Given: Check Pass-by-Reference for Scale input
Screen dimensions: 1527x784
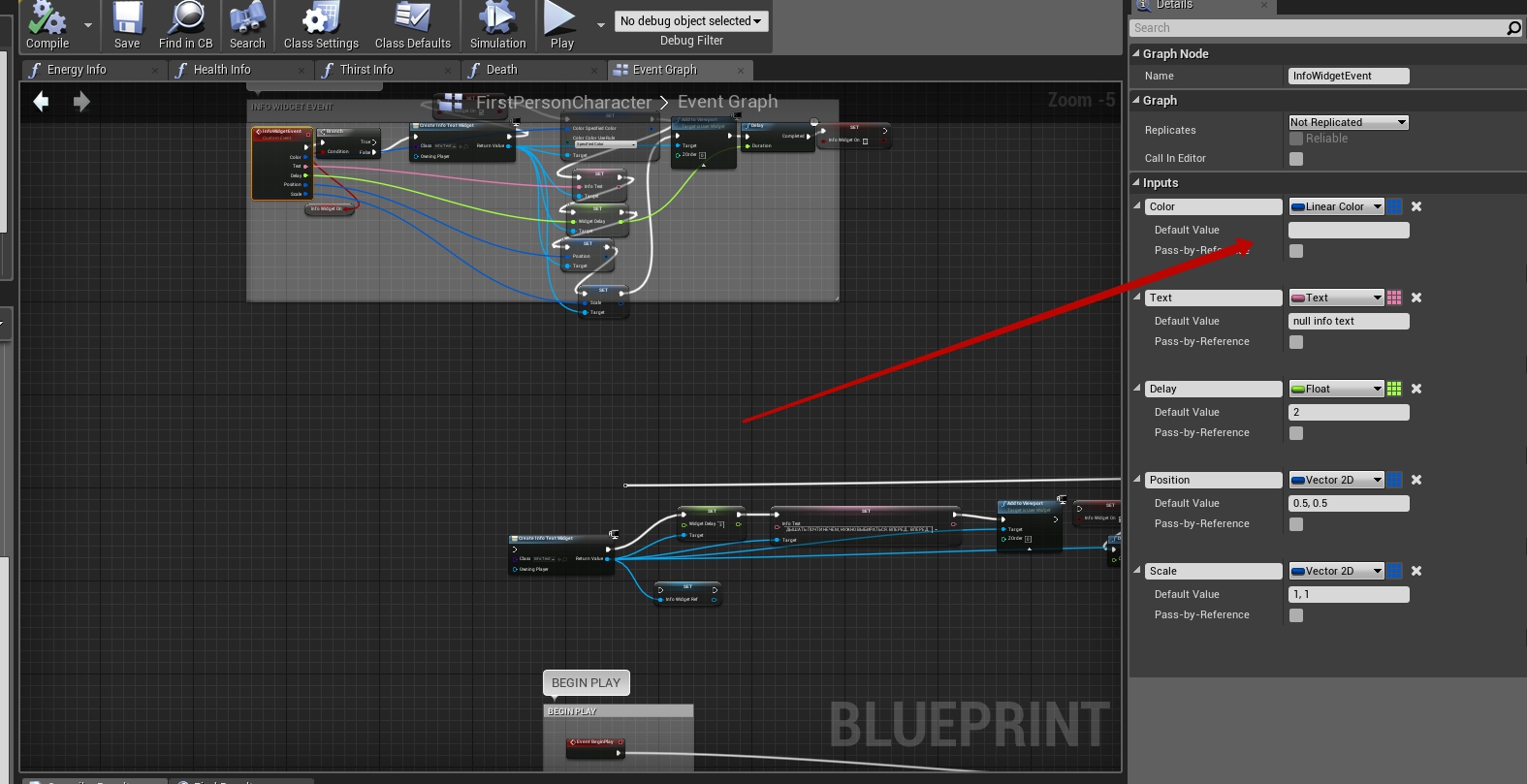Looking at the screenshot, I should (1296, 615).
